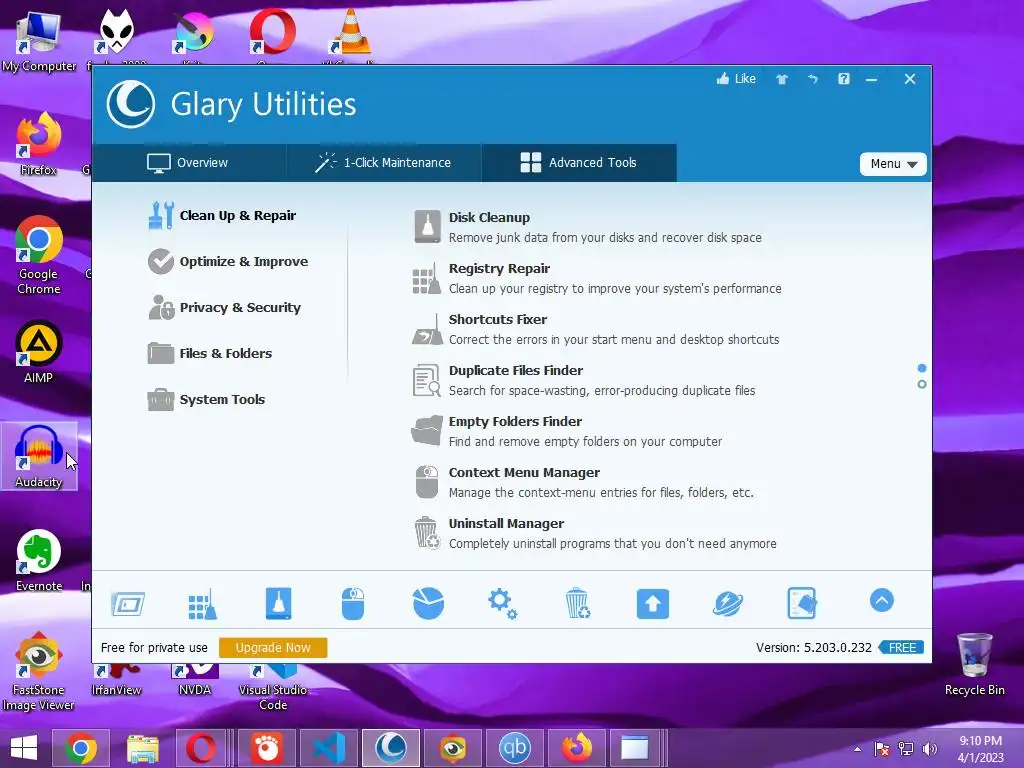Open qBittorrent from taskbar
The width and height of the screenshot is (1024, 768).
coord(514,748)
